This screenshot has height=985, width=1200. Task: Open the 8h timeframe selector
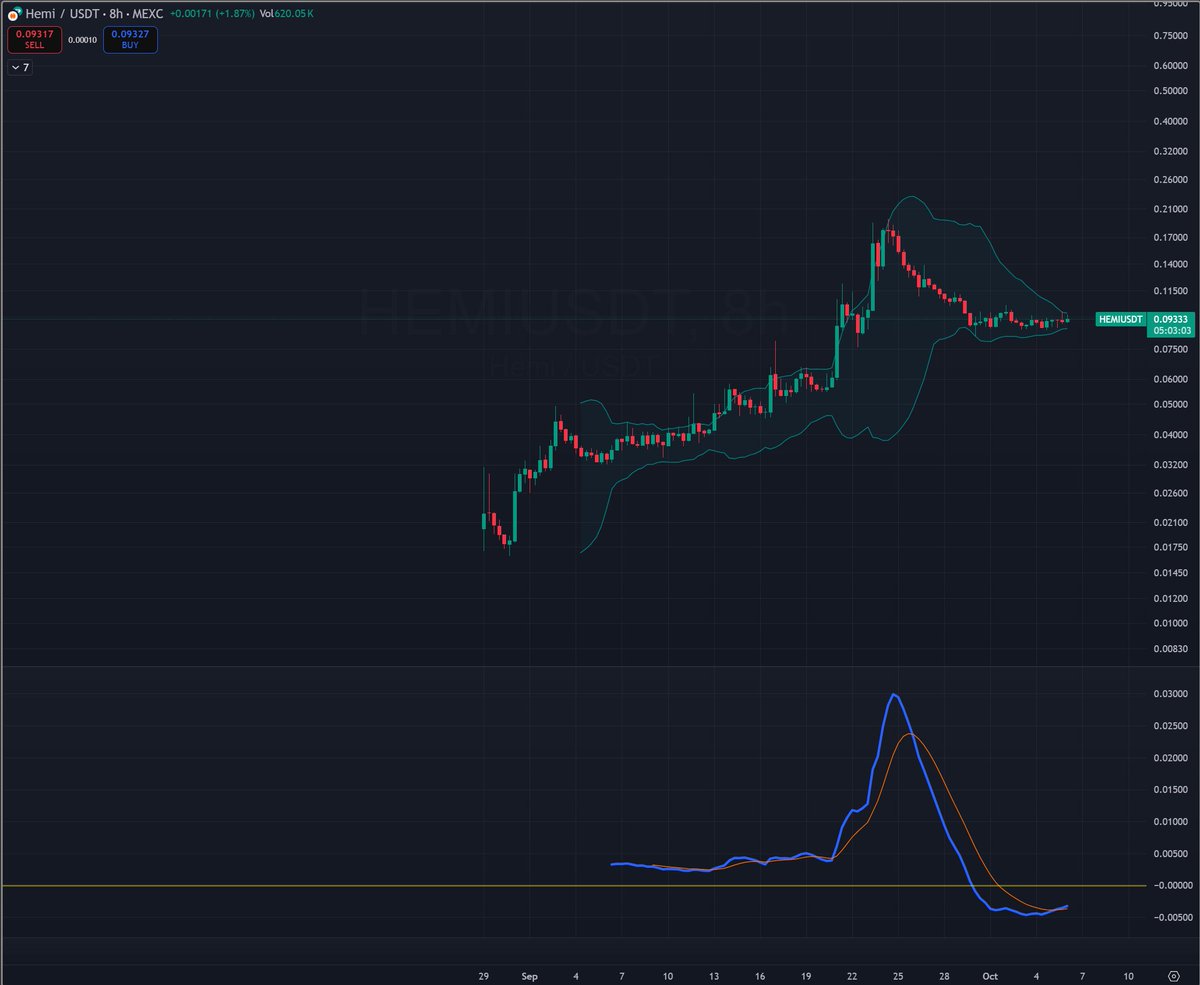(x=116, y=15)
